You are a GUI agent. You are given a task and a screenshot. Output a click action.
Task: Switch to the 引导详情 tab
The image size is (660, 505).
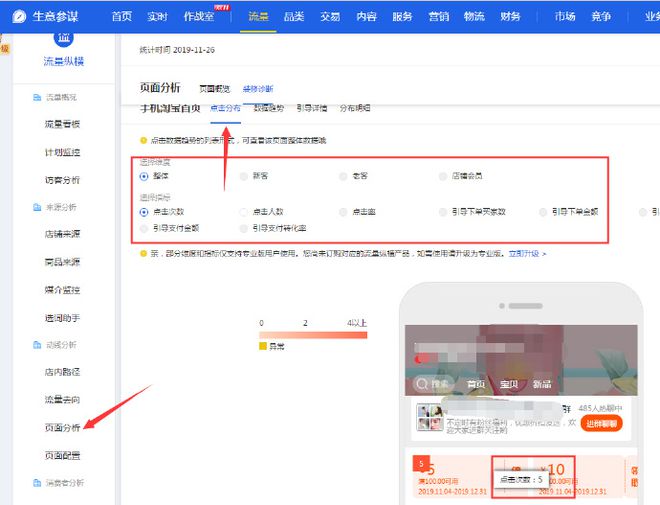[x=312, y=108]
